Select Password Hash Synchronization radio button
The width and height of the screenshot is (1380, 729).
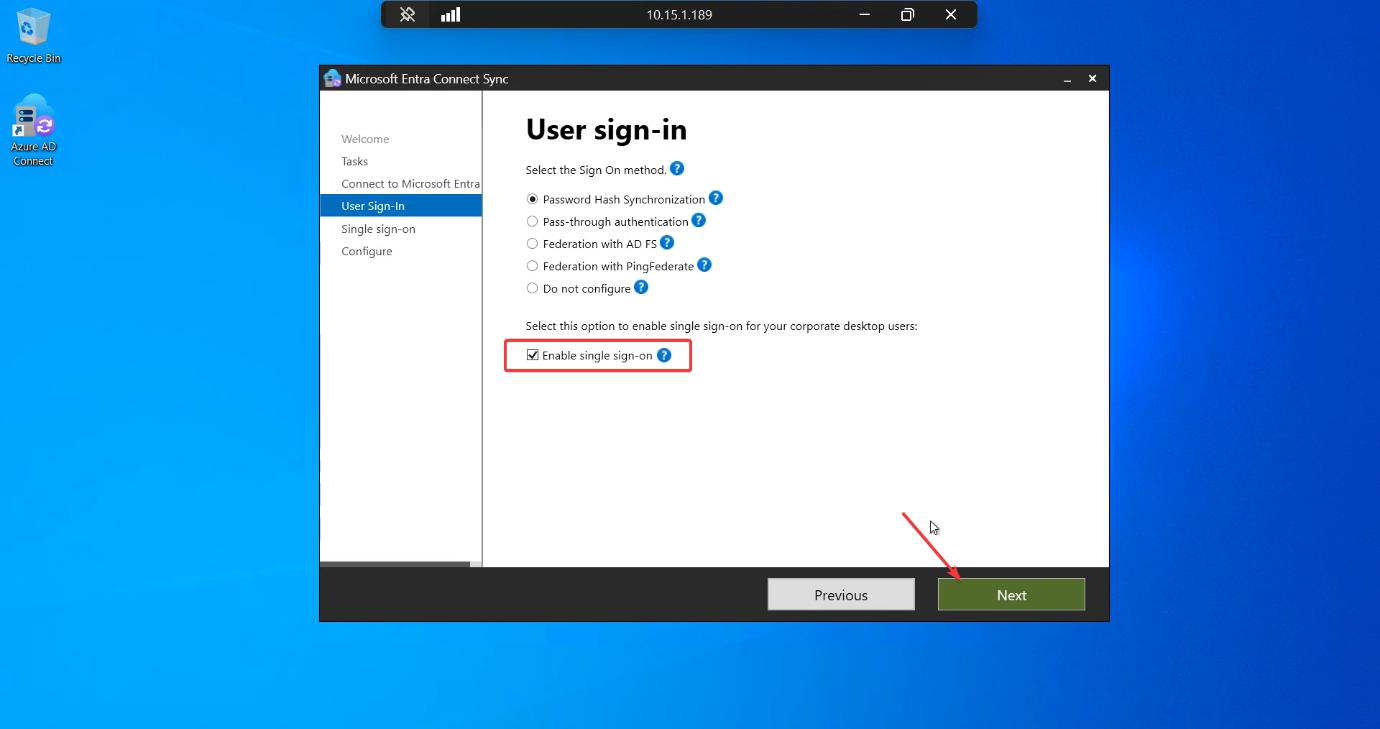[x=532, y=199]
